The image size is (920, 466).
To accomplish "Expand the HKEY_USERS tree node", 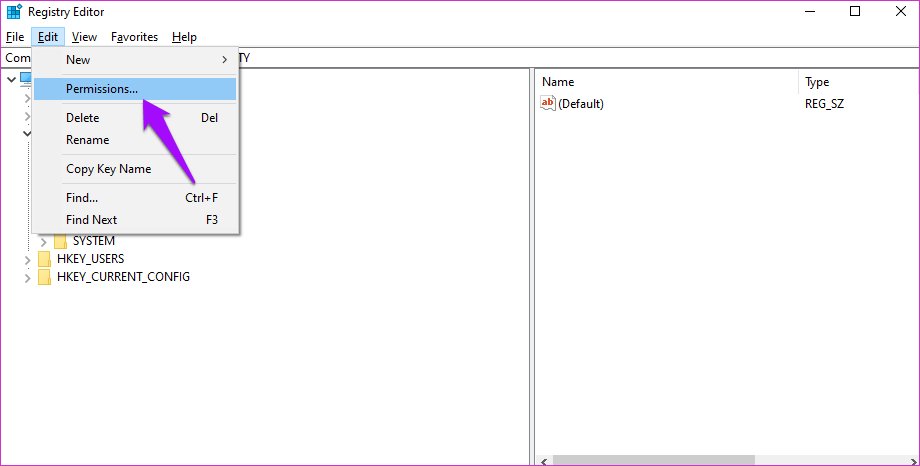I will click(x=27, y=259).
